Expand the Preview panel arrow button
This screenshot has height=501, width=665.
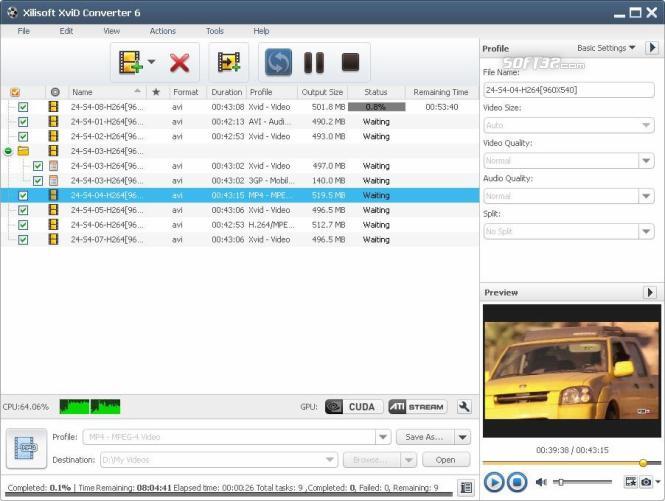(x=650, y=292)
